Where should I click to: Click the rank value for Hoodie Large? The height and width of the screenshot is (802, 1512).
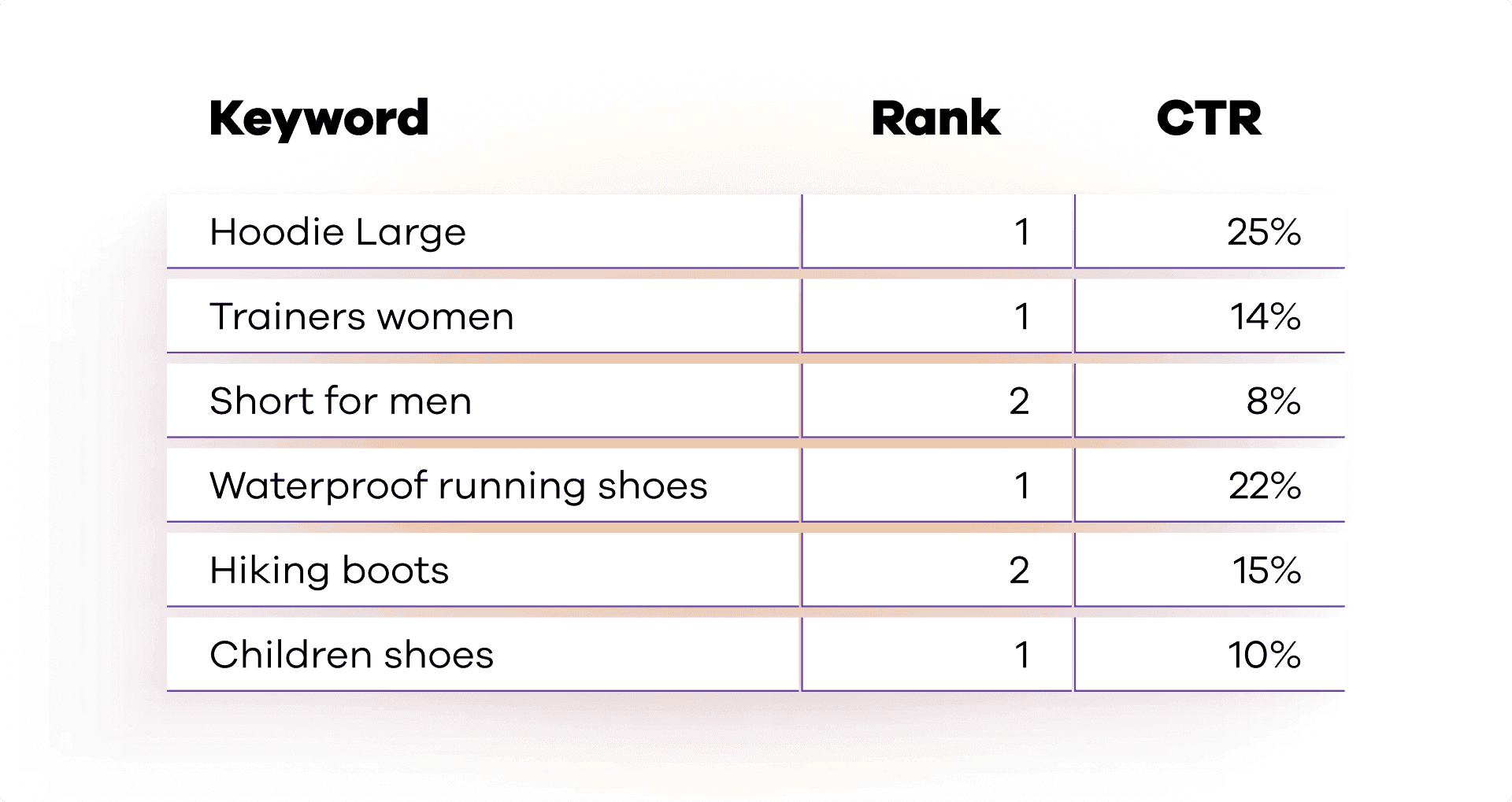click(937, 231)
